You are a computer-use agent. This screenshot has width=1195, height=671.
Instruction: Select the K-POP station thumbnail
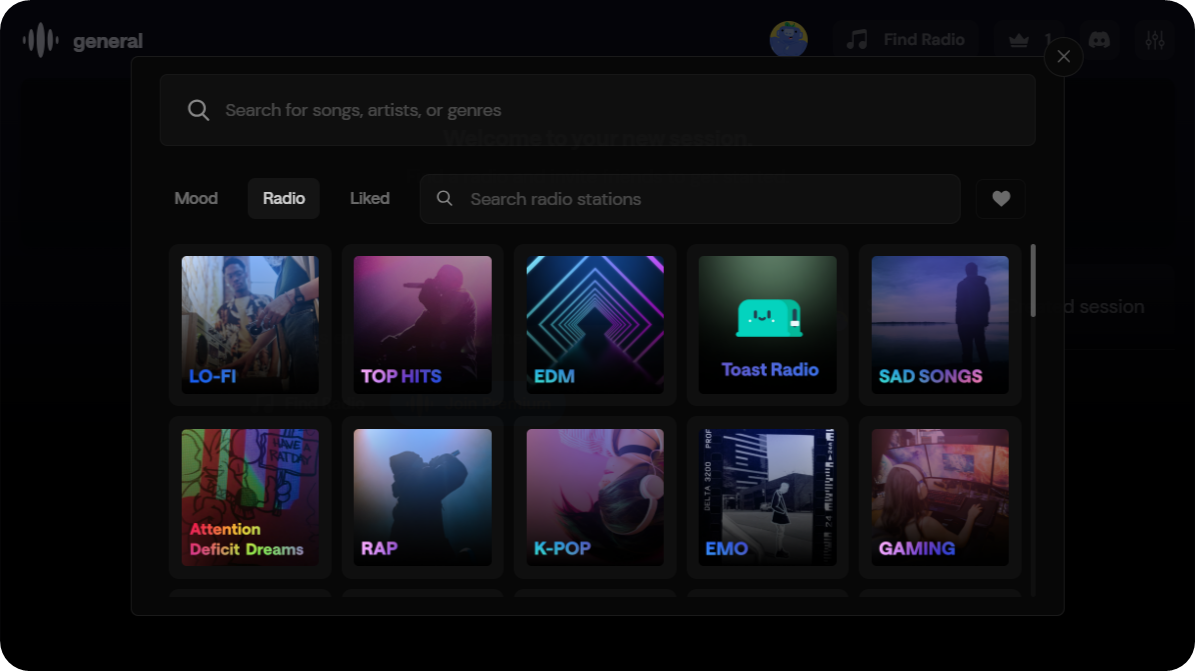coord(594,495)
